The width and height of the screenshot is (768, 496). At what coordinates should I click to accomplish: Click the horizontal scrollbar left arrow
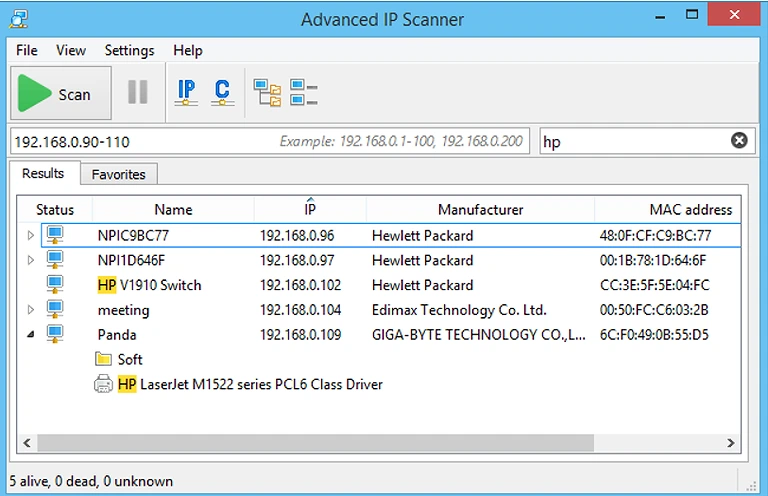pos(27,443)
